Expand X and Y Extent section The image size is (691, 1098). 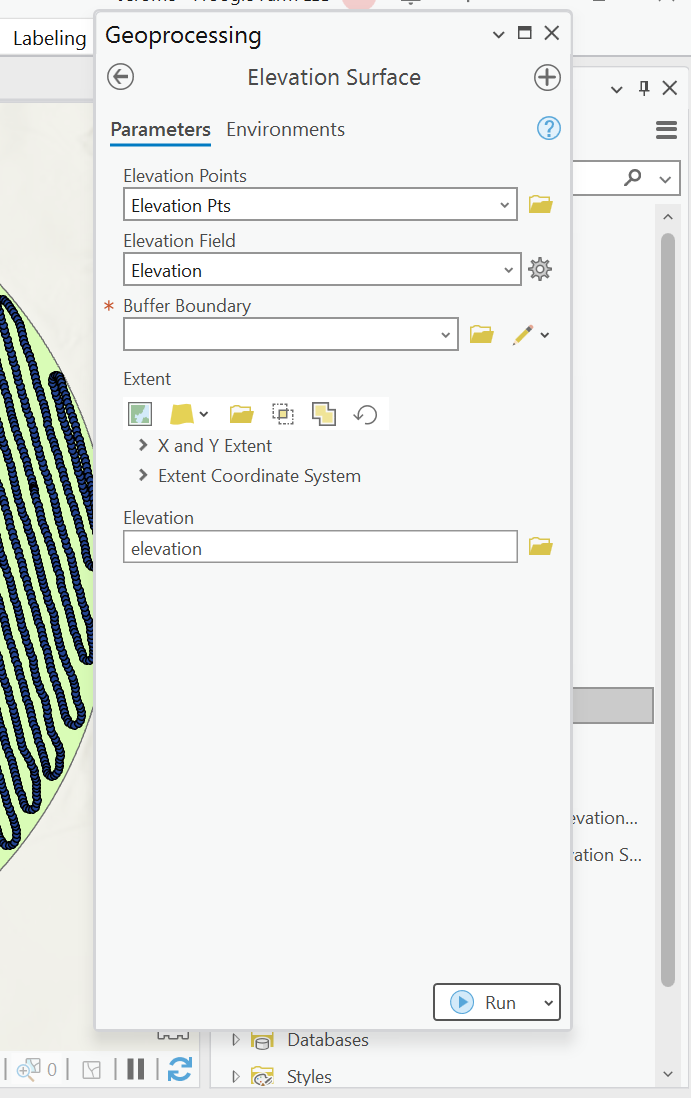142,445
